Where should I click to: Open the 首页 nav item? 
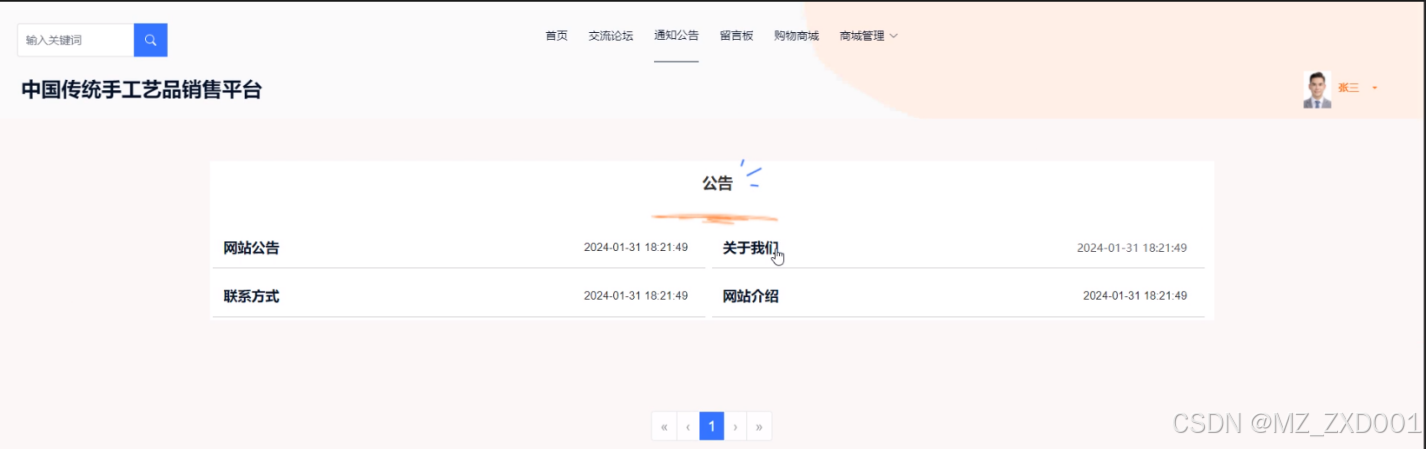pos(556,36)
